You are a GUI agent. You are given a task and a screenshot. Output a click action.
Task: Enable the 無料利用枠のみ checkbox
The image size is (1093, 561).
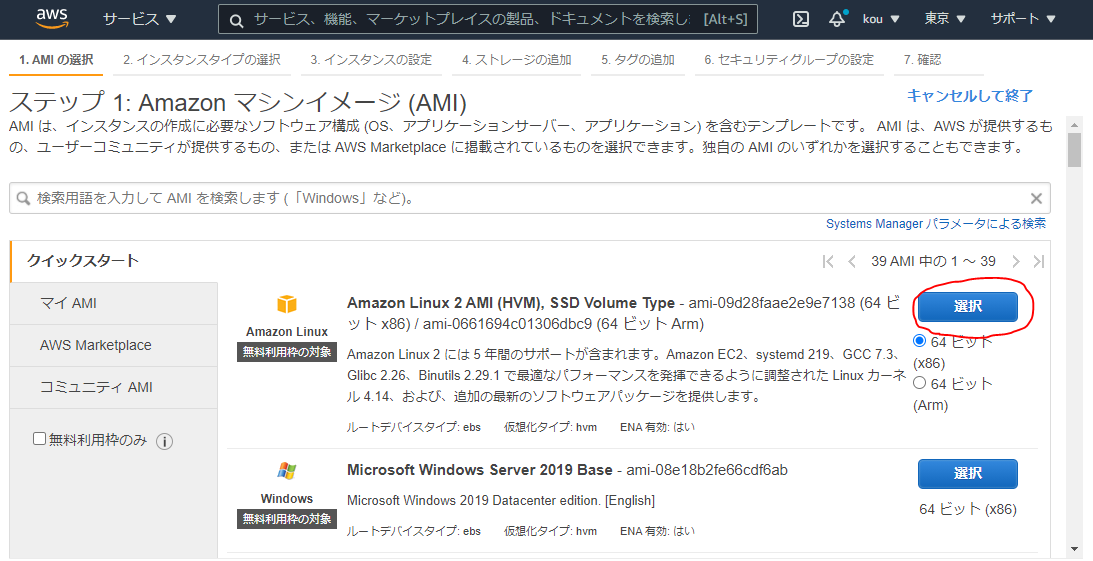40,439
